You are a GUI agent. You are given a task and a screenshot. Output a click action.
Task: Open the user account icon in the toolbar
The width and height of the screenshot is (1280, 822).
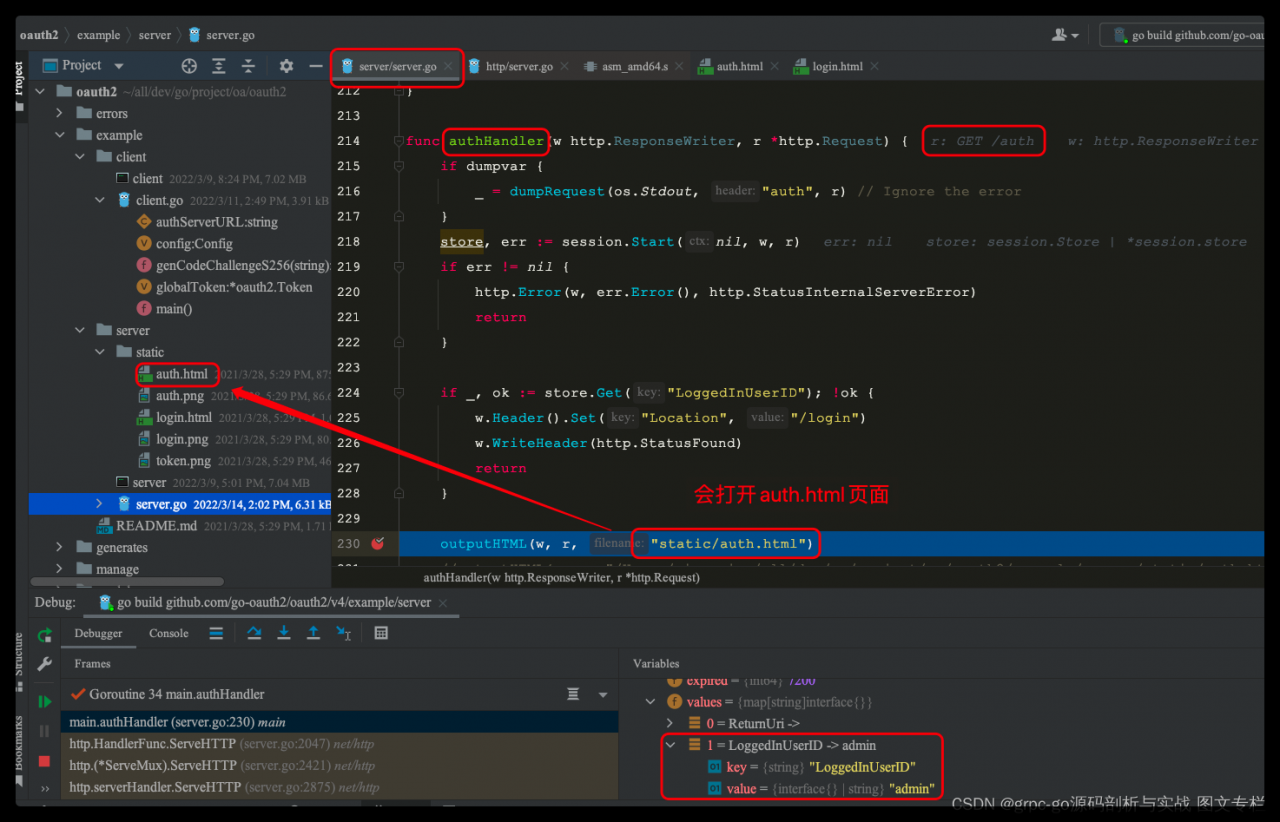(x=1064, y=35)
